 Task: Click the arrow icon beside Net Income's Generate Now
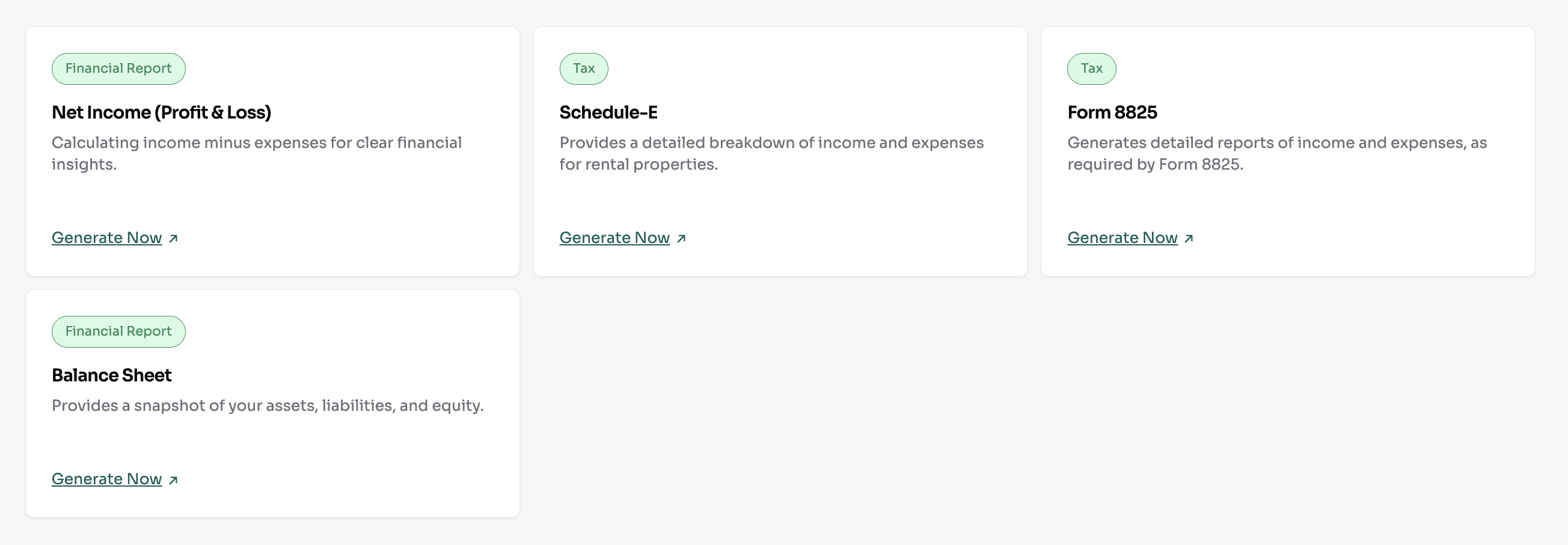[173, 239]
